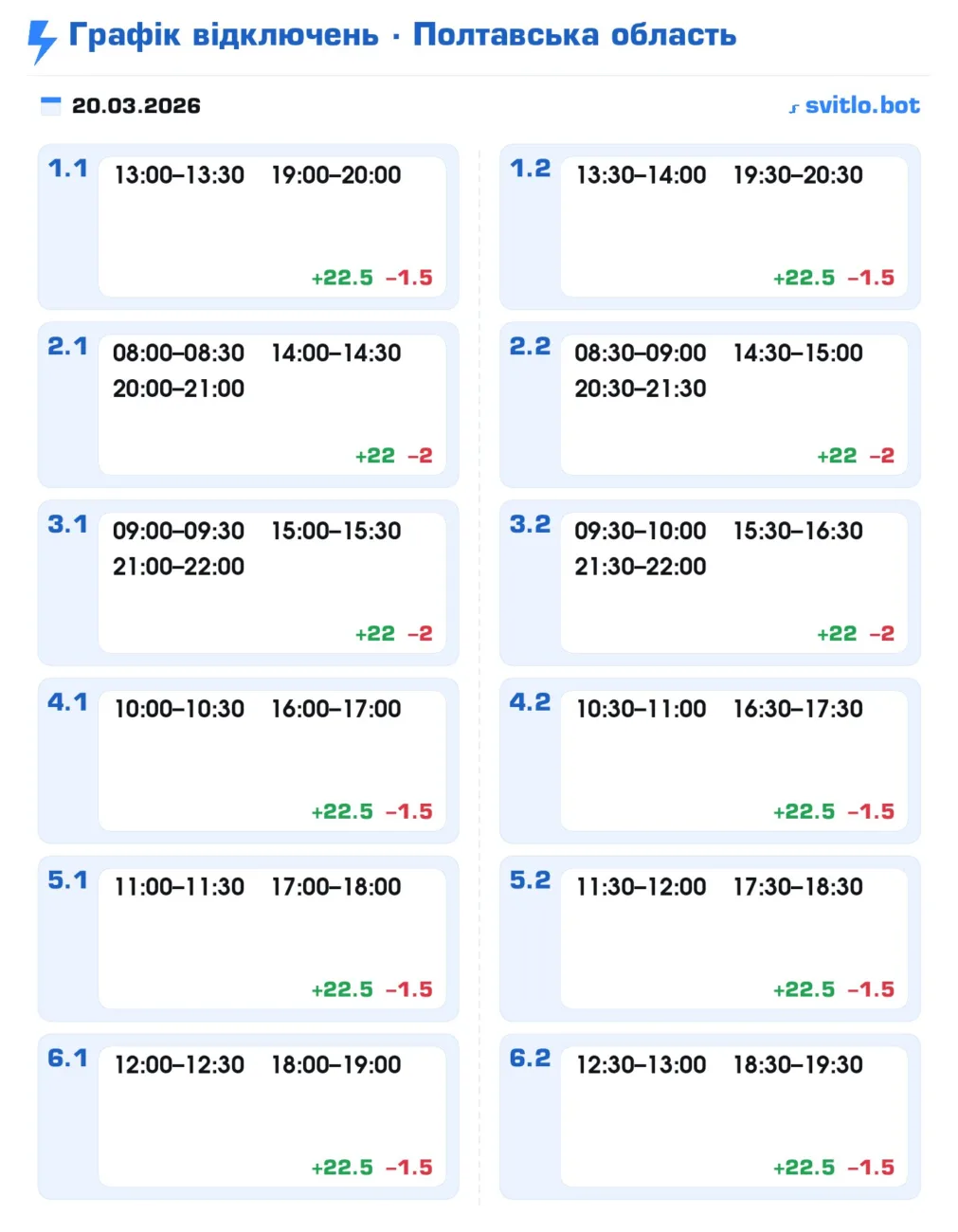The height and width of the screenshot is (1232, 958).
Task: Click the 13:00–13:30 slot in queue 1.1
Action: click(x=179, y=175)
